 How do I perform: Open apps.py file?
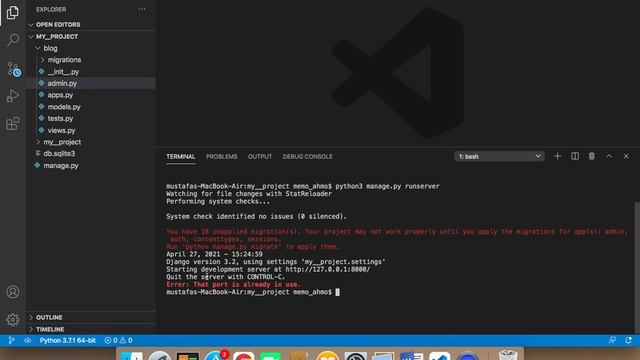pyautogui.click(x=60, y=95)
